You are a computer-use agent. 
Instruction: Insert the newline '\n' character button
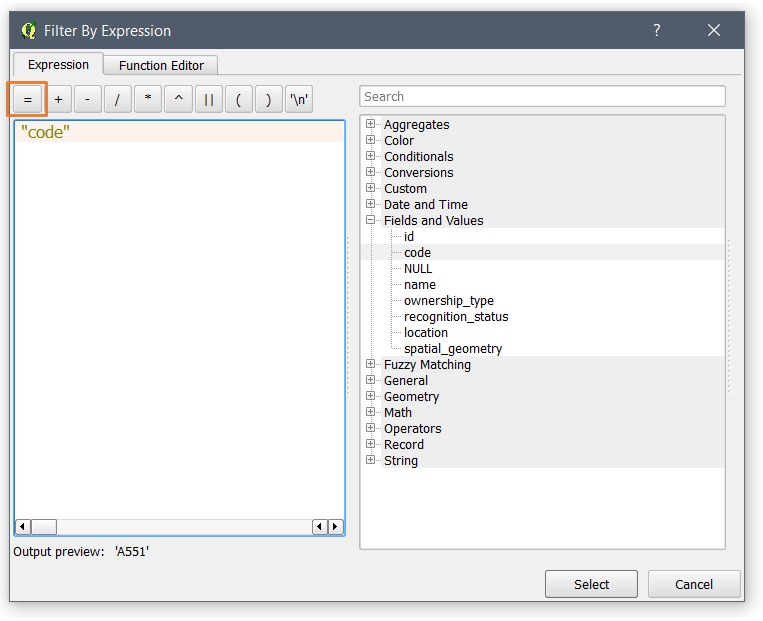(299, 99)
